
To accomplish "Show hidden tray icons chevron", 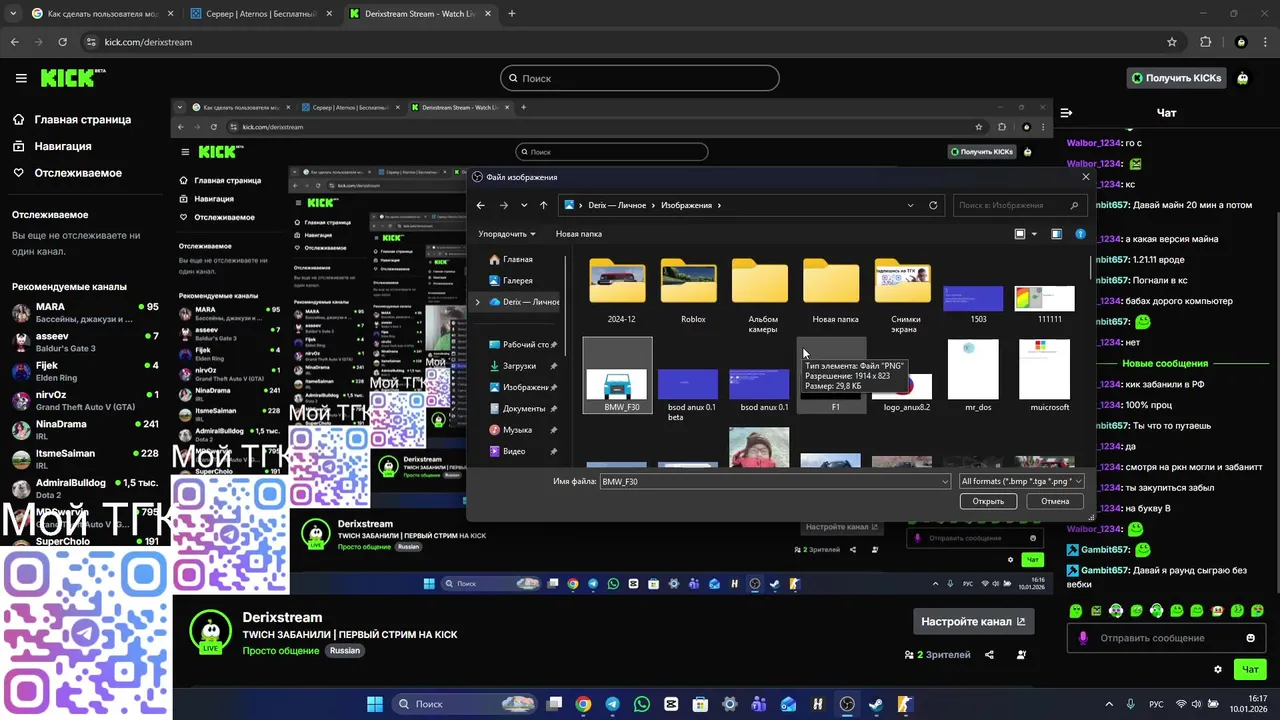I will point(1108,704).
